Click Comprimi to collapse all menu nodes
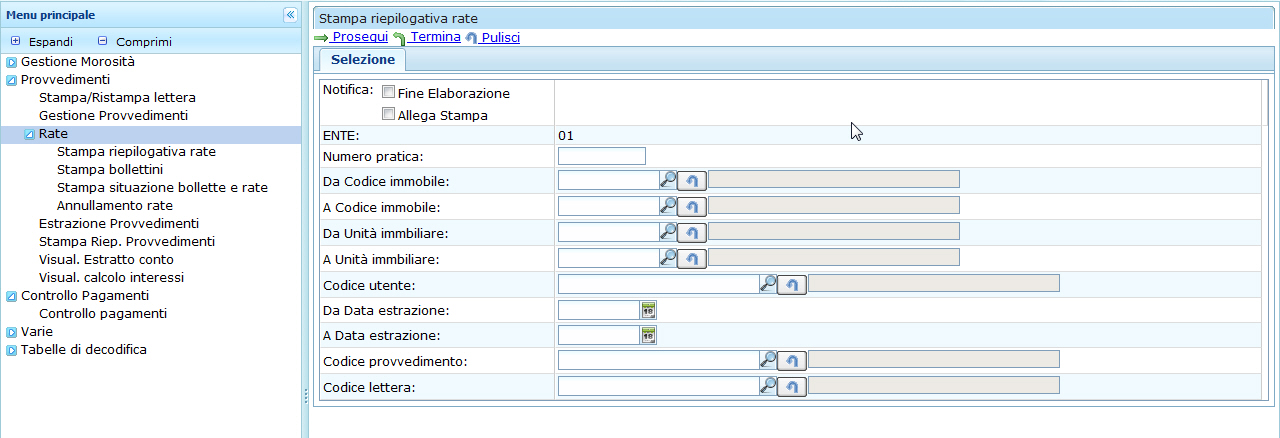The width and height of the screenshot is (1280, 438). coord(144,42)
